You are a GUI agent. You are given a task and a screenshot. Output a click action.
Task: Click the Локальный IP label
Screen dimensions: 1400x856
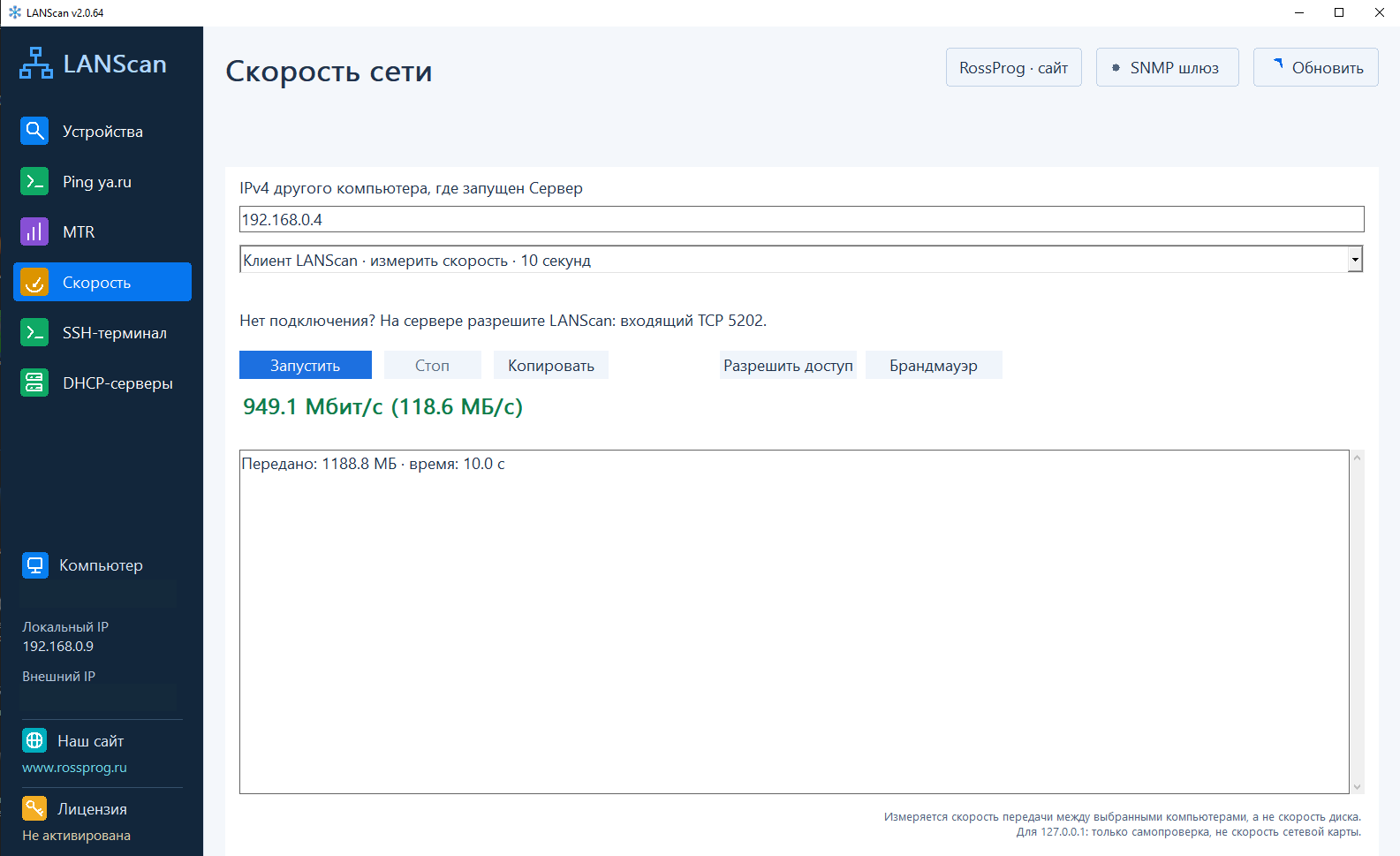coord(64,626)
